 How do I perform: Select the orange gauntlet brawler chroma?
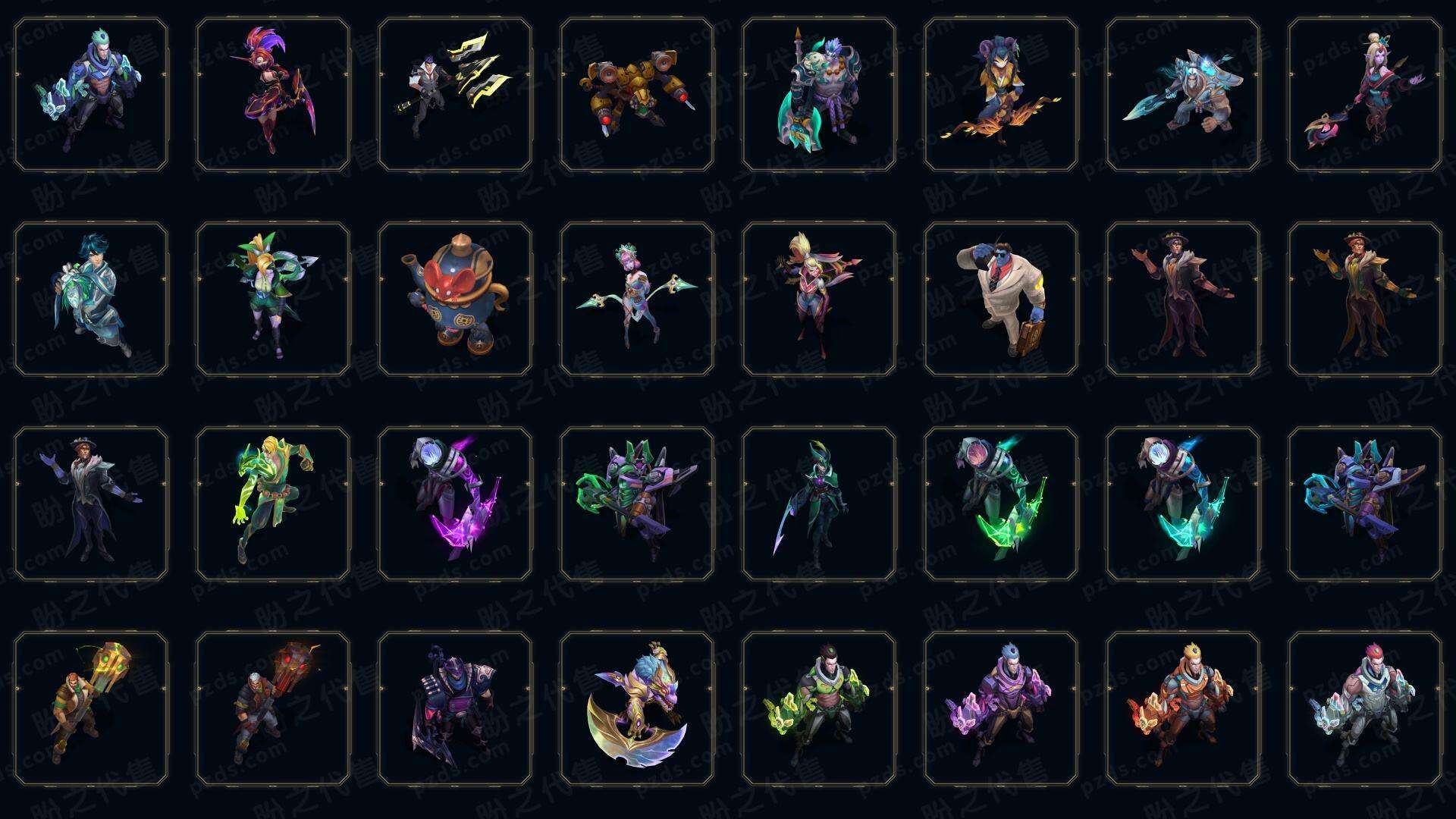coord(1183,708)
